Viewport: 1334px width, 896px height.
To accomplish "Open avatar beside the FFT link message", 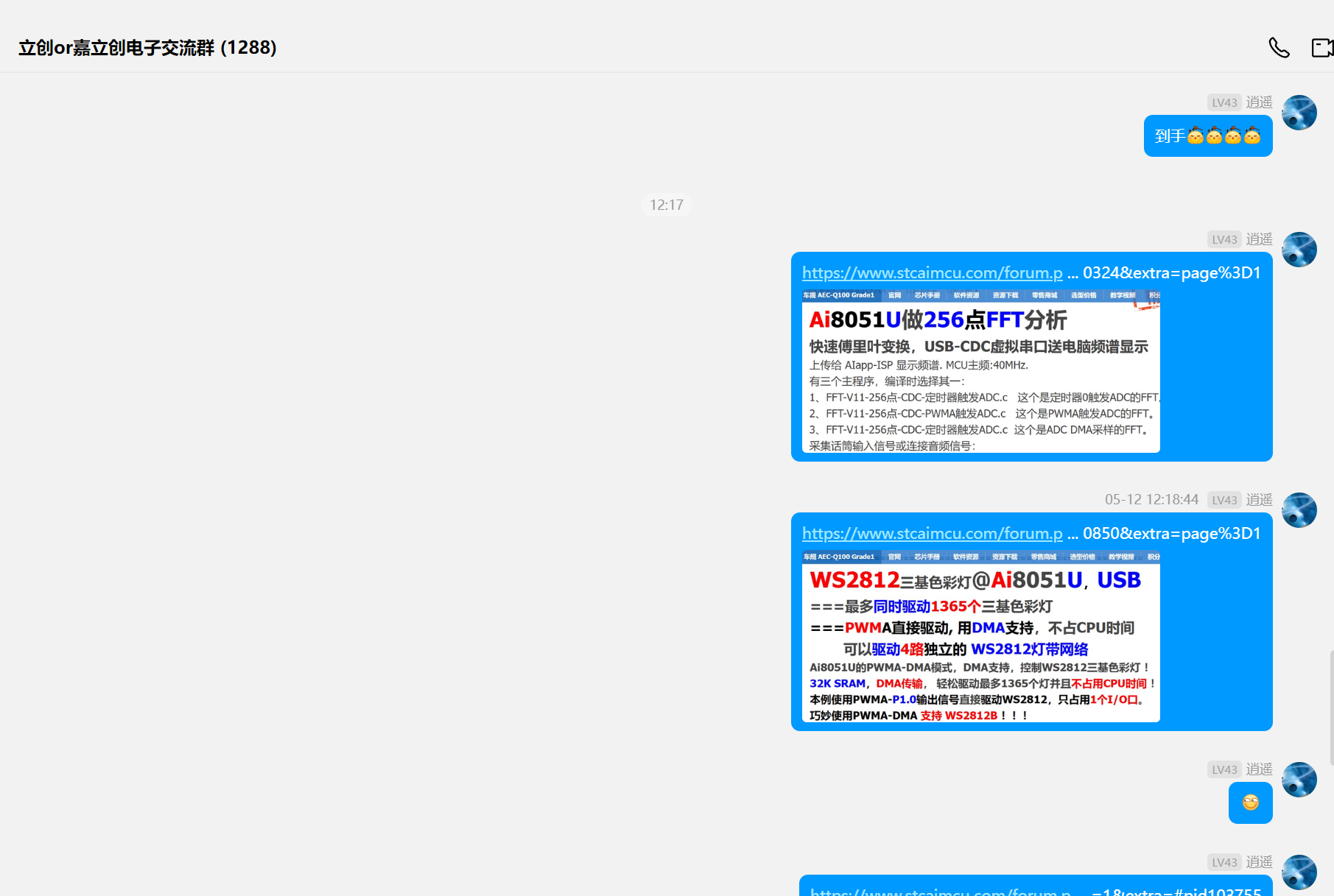I will tap(1299, 250).
